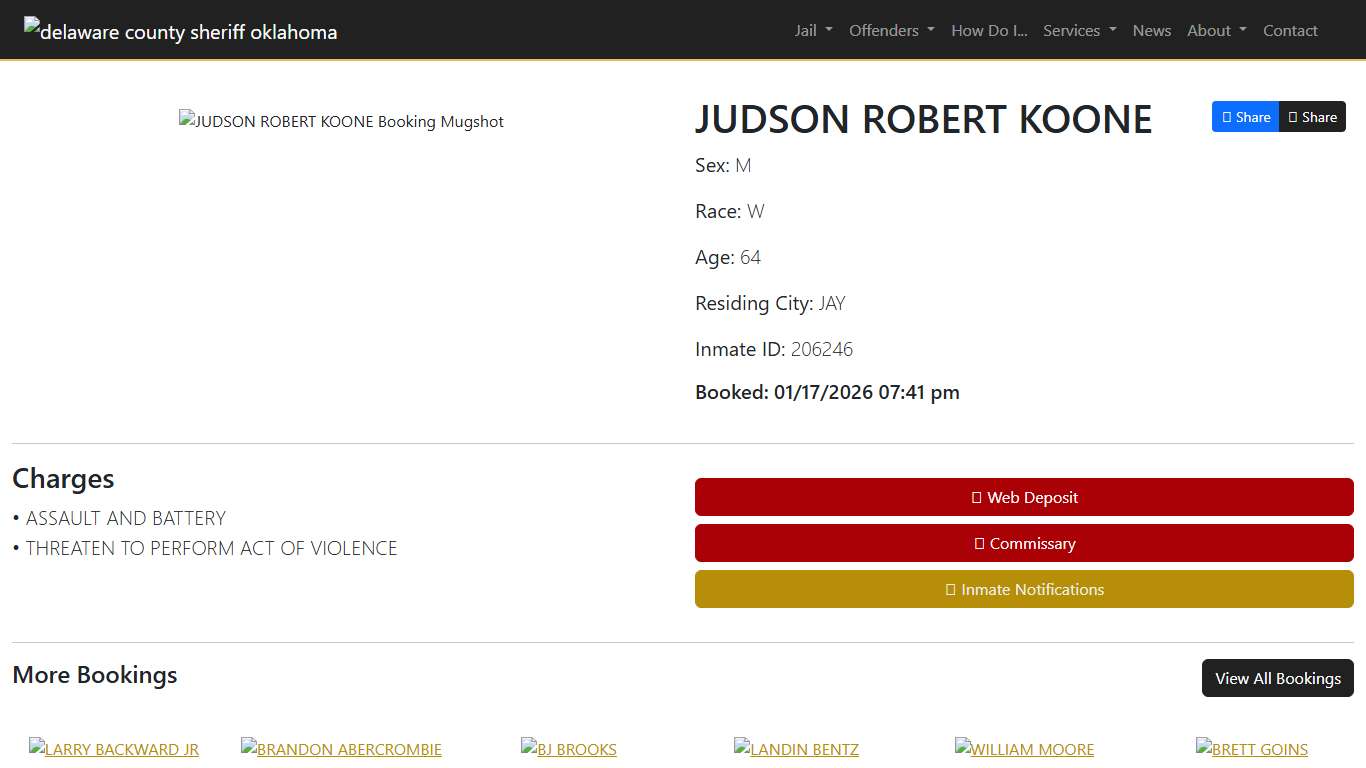Follow the WILLIAM MOORE link
The image size is (1366, 768).
pyautogui.click(x=1024, y=749)
